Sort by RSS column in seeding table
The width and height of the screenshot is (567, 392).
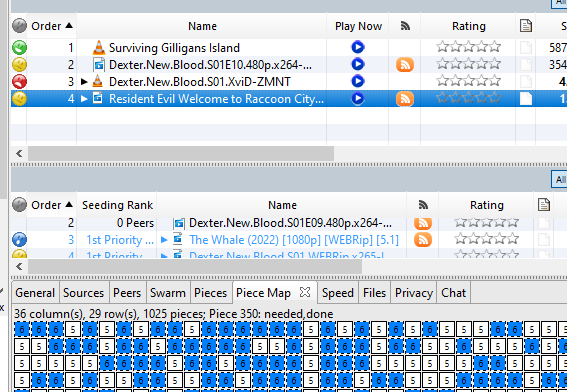[423, 205]
